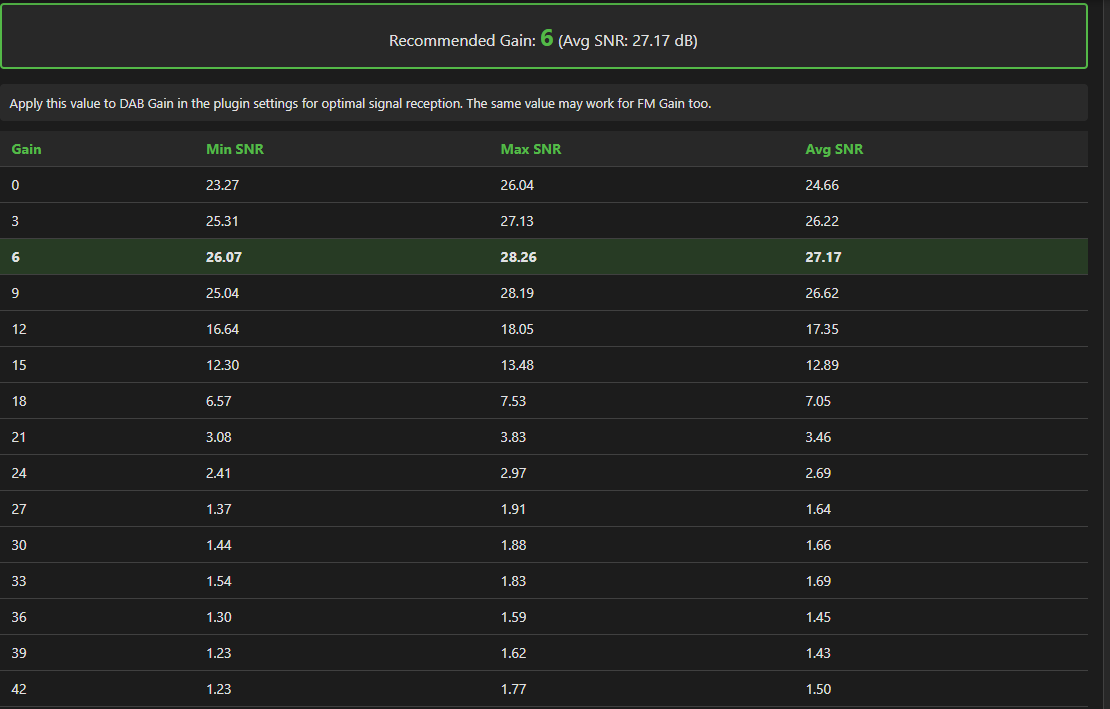Click the Avg SNR value 2.69
The image size is (1110, 709).
(818, 473)
